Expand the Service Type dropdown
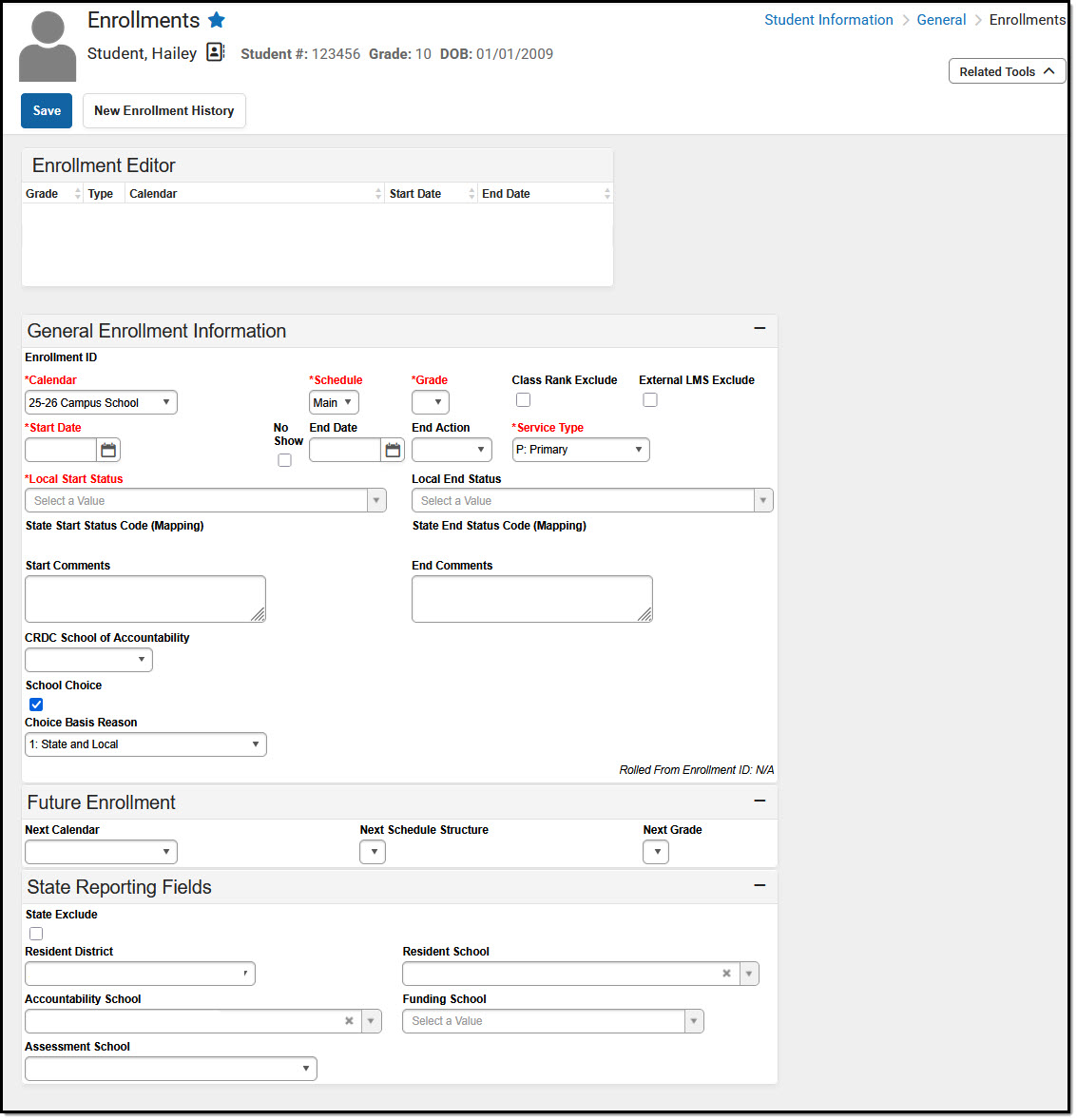Screen dimensions: 1077x1120 (581, 450)
